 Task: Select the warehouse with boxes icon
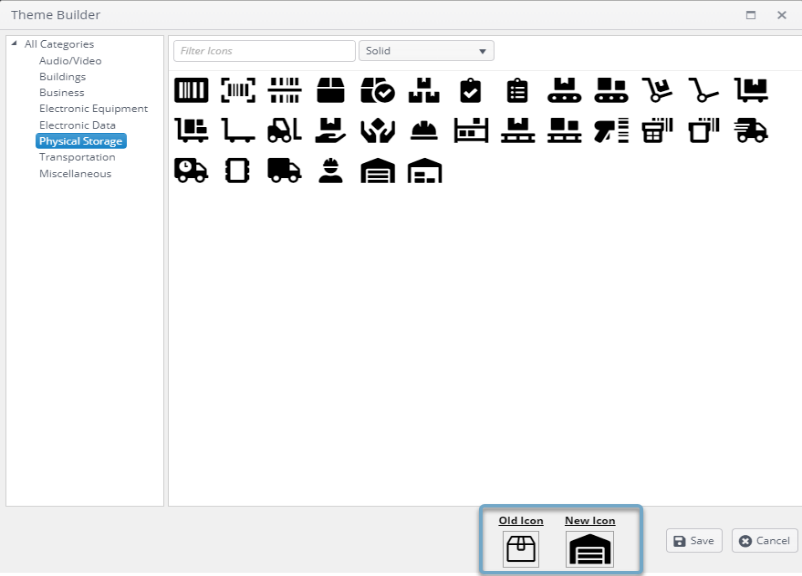pos(425,170)
